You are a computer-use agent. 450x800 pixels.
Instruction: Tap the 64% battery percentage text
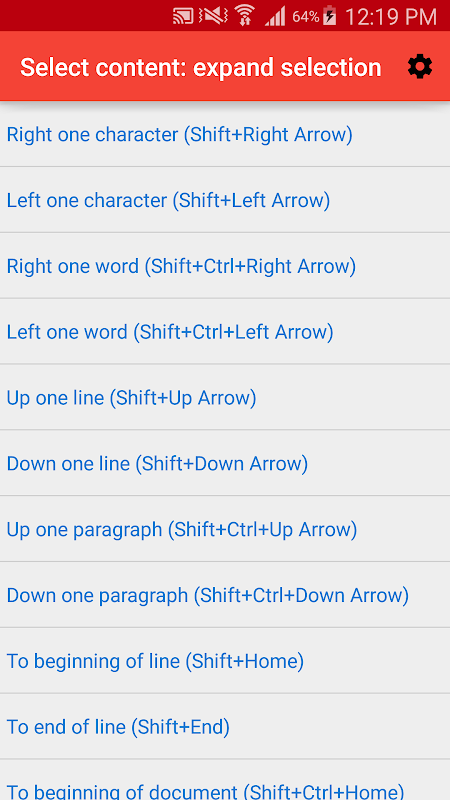pos(306,17)
